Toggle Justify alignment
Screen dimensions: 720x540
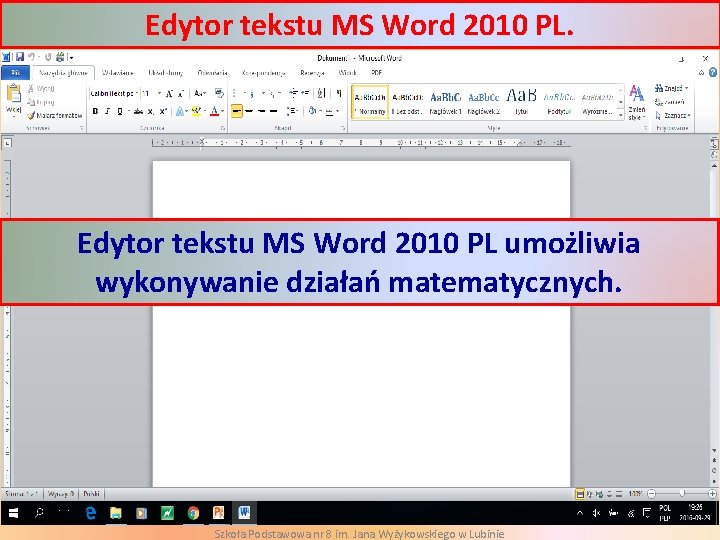point(273,111)
